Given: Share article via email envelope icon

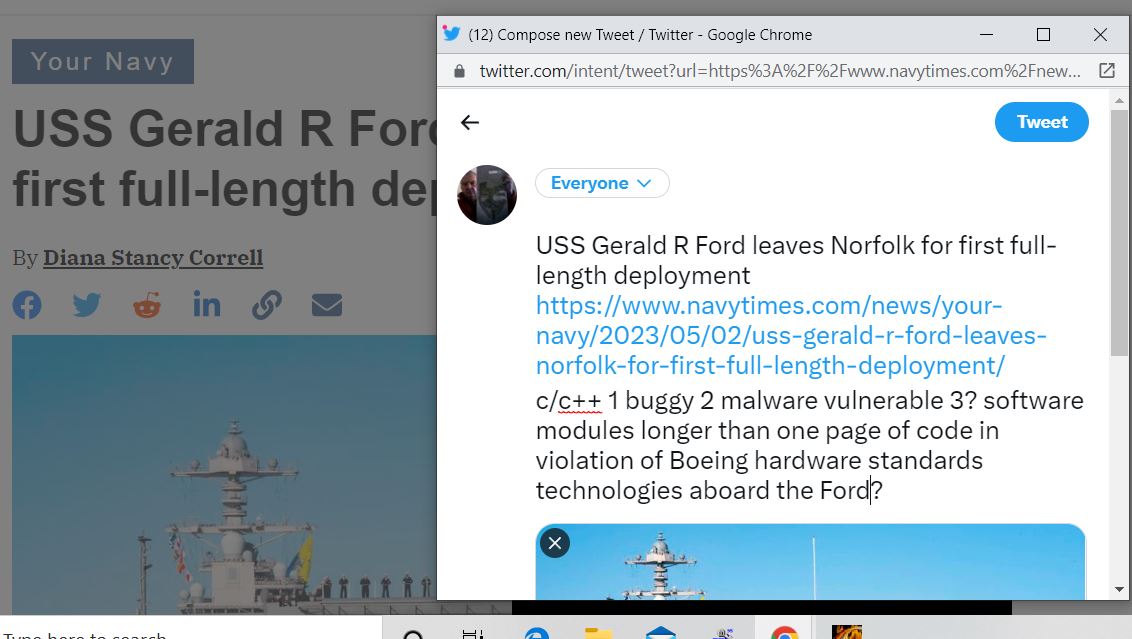Looking at the screenshot, I should tap(326, 305).
